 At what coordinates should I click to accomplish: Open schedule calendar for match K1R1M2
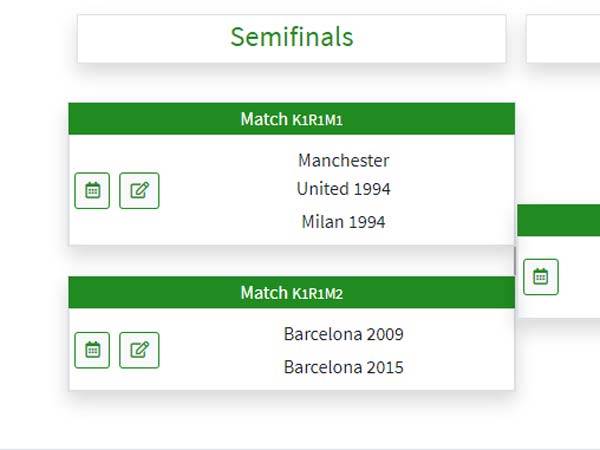pos(92,350)
